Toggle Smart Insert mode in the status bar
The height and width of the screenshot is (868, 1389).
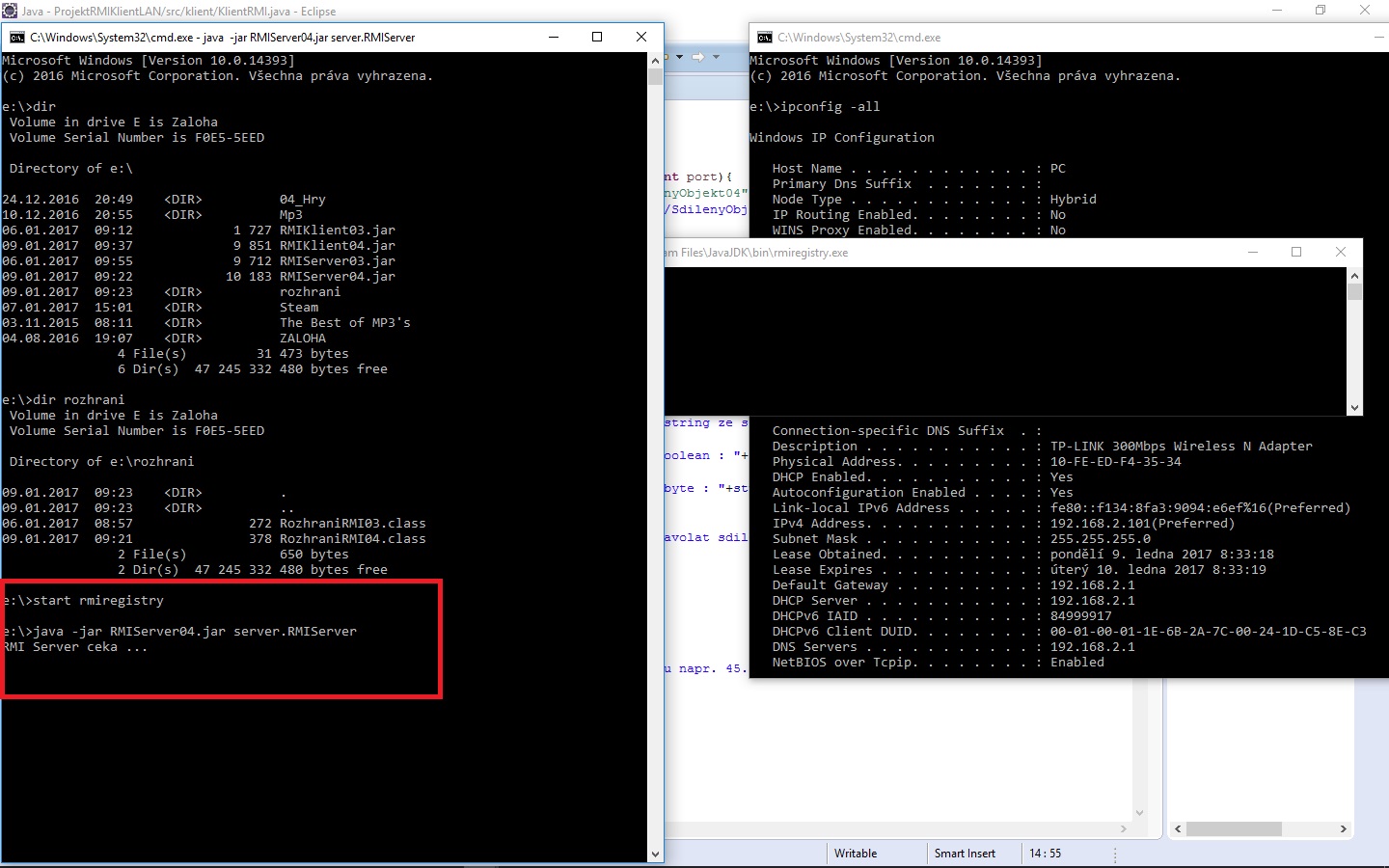[x=965, y=854]
